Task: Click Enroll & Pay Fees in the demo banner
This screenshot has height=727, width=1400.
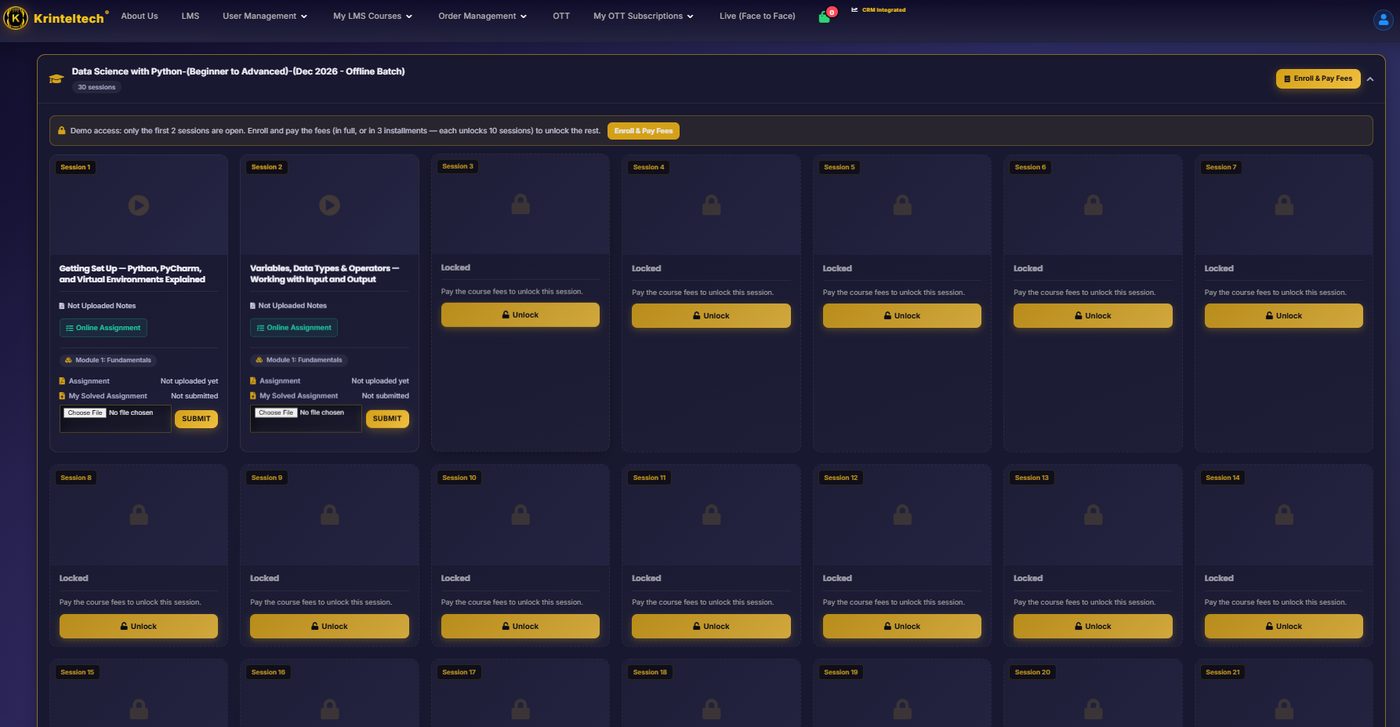Action: pos(643,131)
